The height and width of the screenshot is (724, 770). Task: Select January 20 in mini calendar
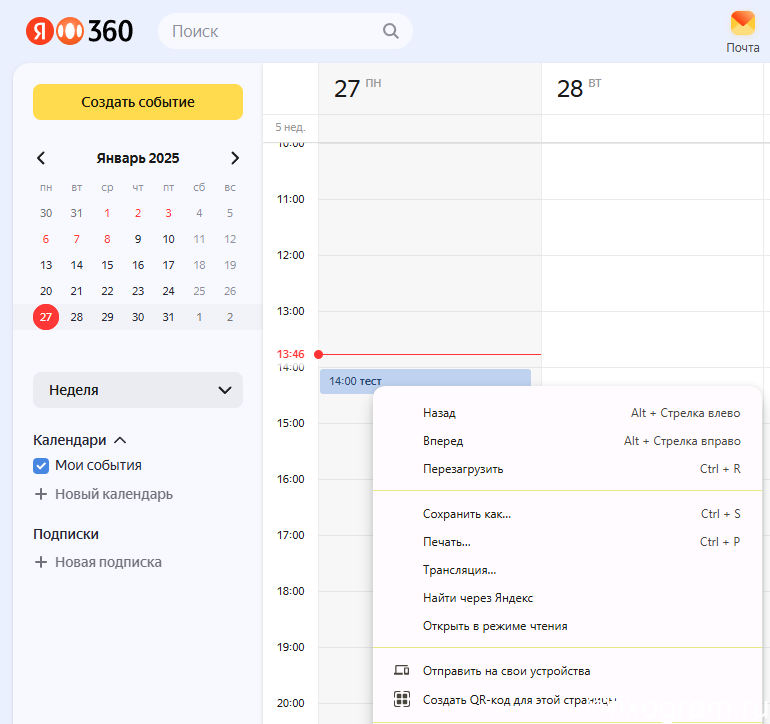(x=46, y=291)
